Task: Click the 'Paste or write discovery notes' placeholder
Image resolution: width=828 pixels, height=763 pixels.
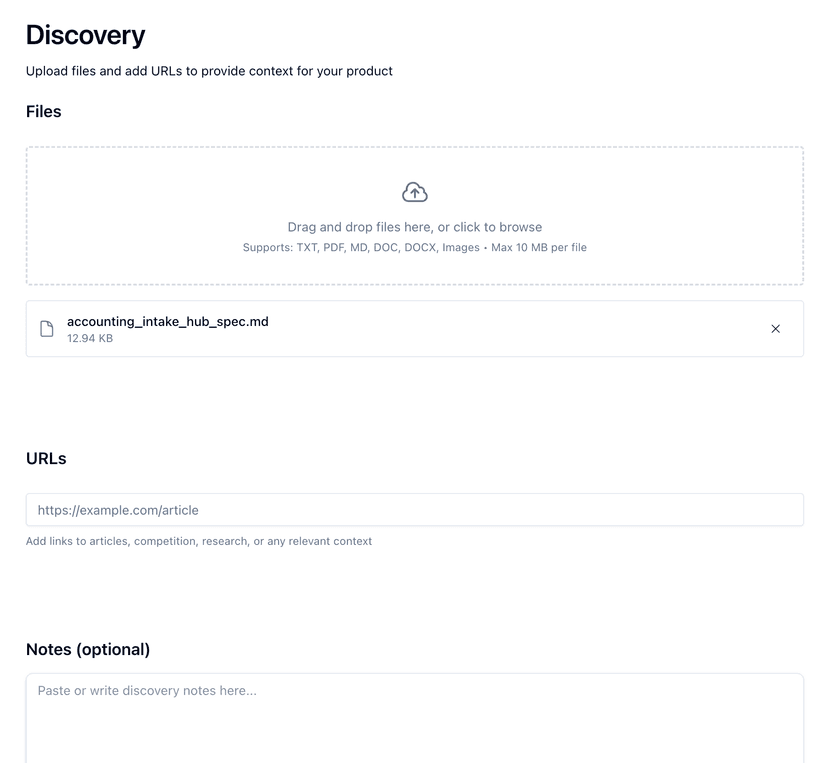Action: pyautogui.click(x=146, y=690)
